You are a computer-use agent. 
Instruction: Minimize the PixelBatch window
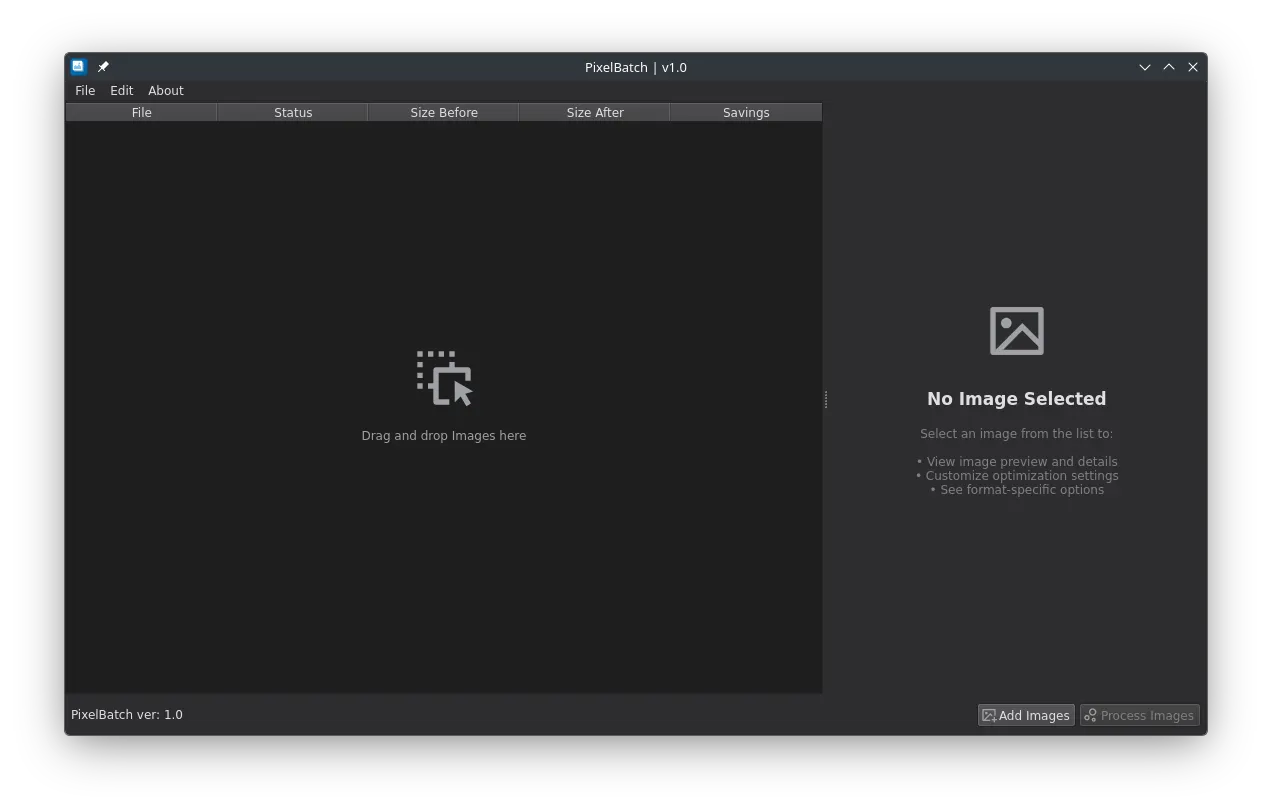1145,67
